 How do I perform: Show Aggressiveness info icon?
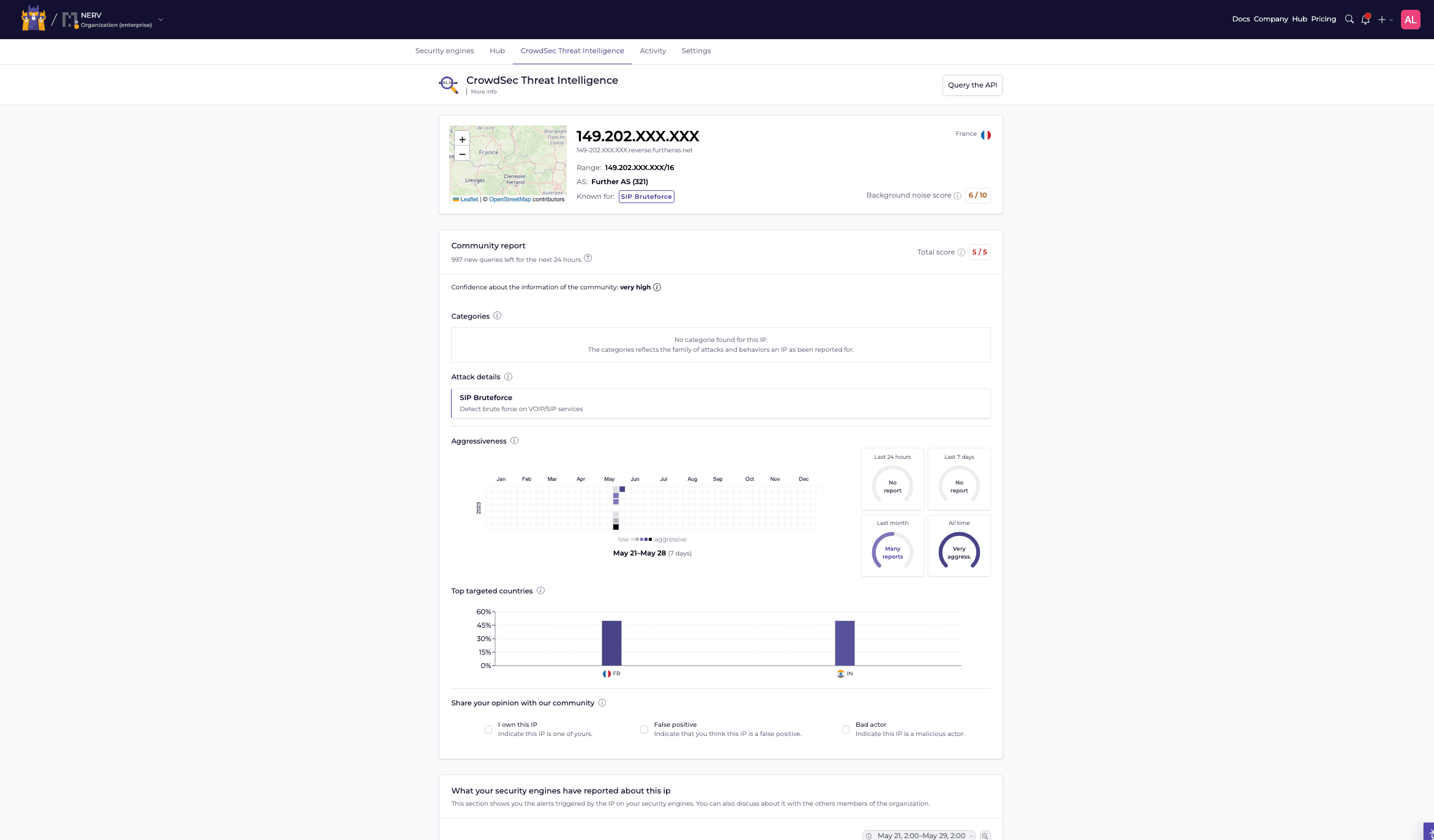[514, 440]
